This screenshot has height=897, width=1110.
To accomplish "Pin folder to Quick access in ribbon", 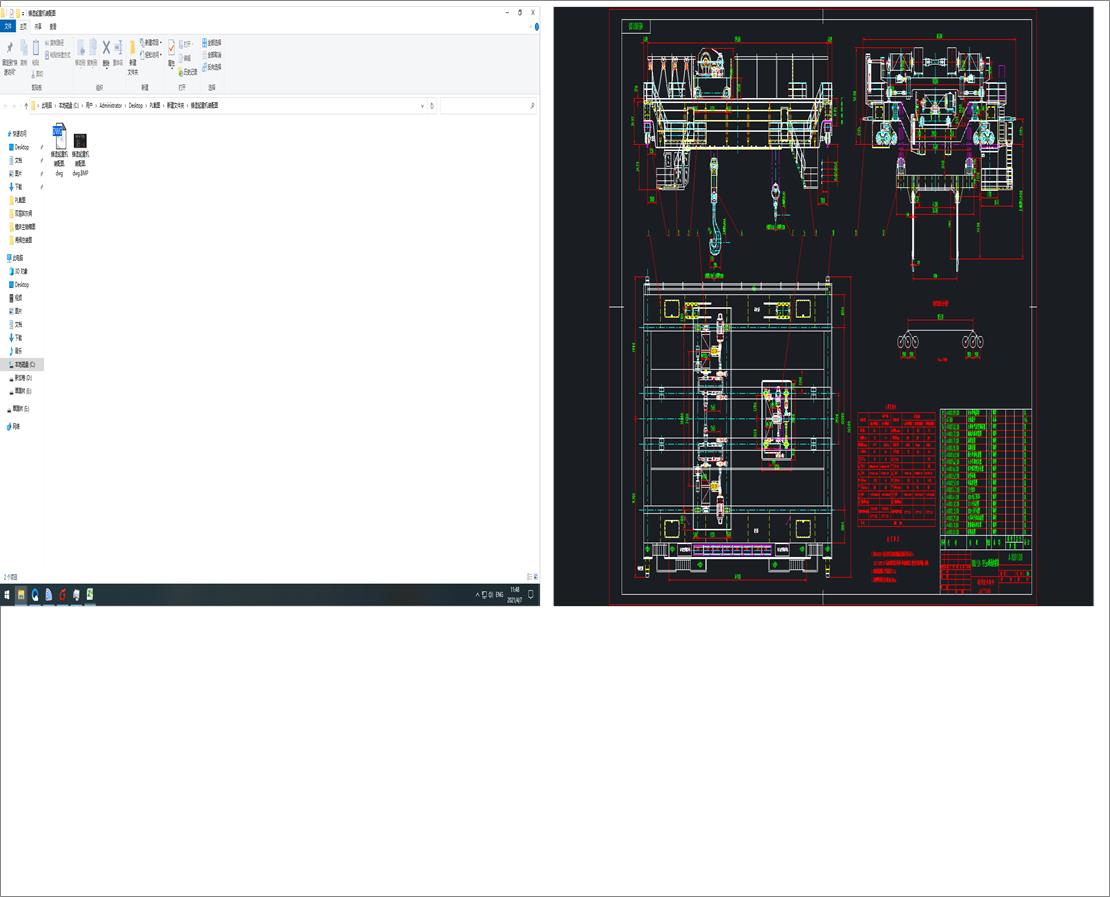I will click(x=10, y=57).
